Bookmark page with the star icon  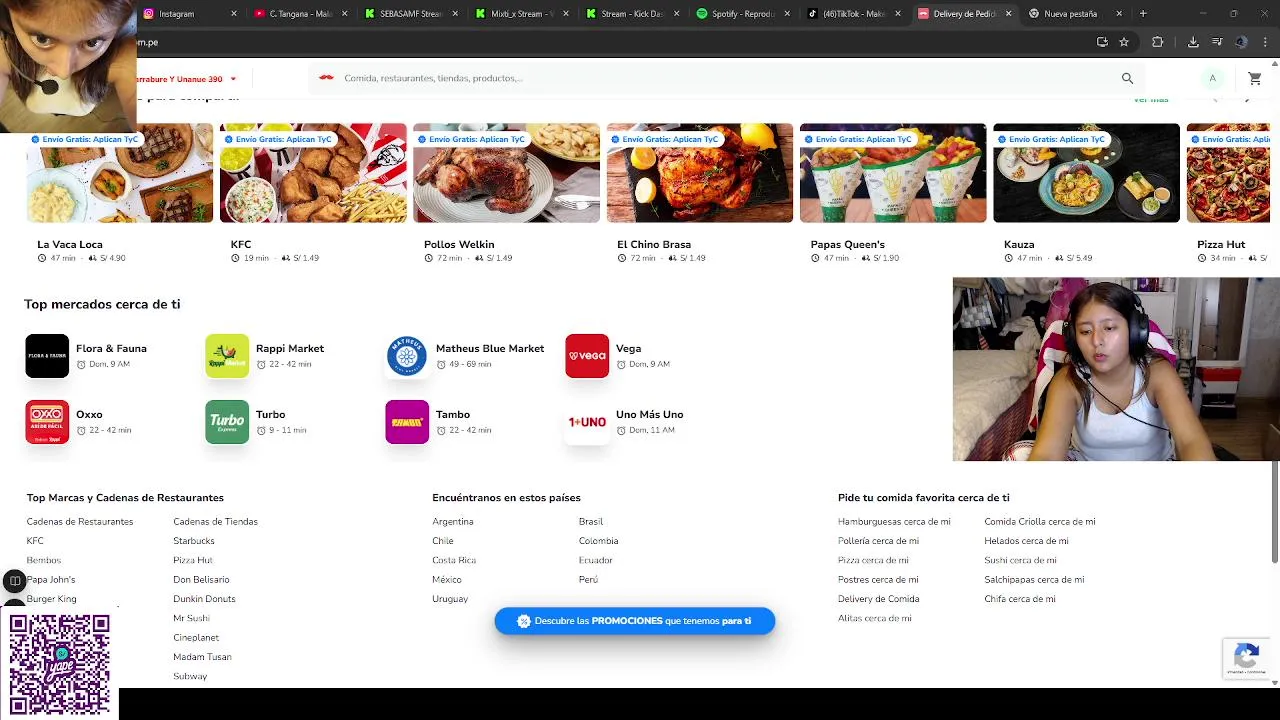[1124, 42]
